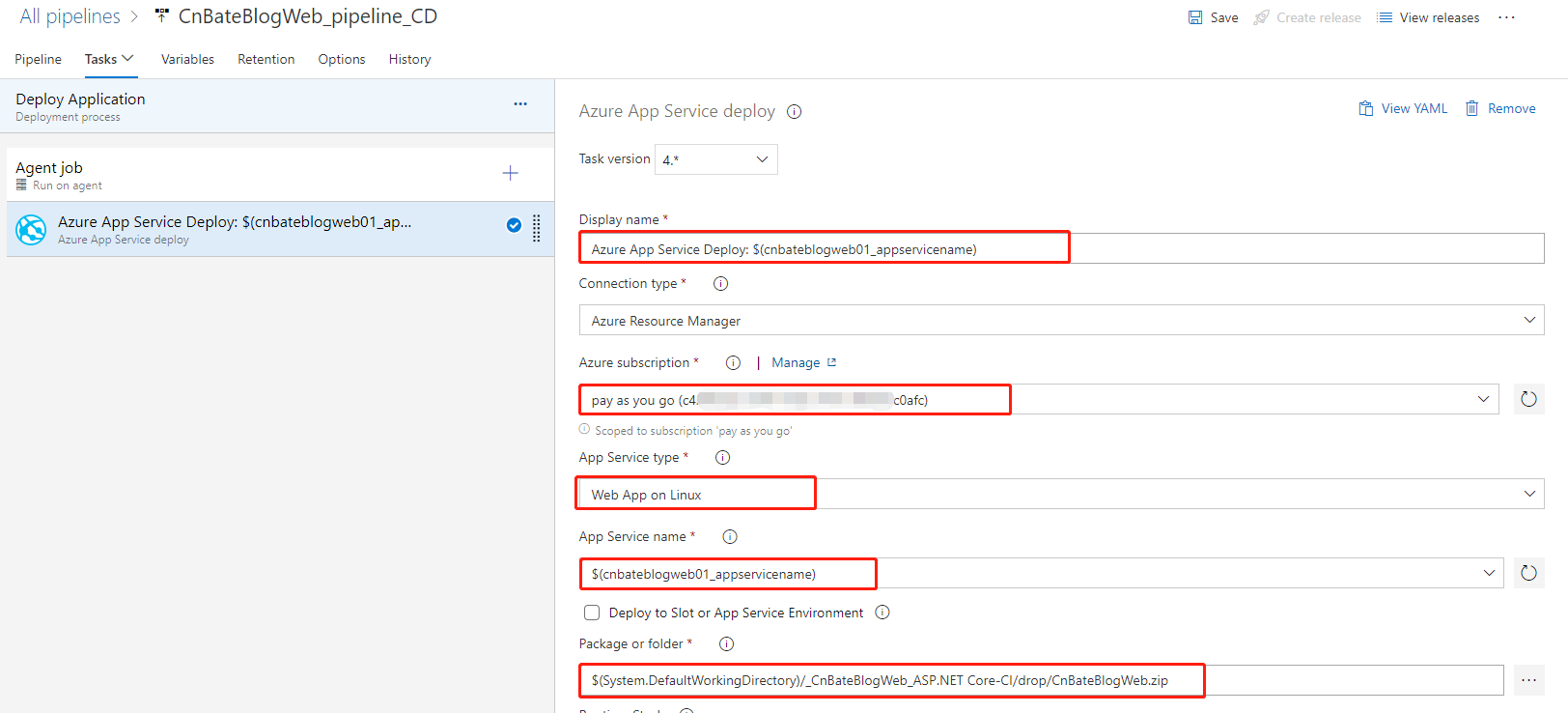
Task: Click the View YAML clipboard icon
Action: click(x=1366, y=108)
